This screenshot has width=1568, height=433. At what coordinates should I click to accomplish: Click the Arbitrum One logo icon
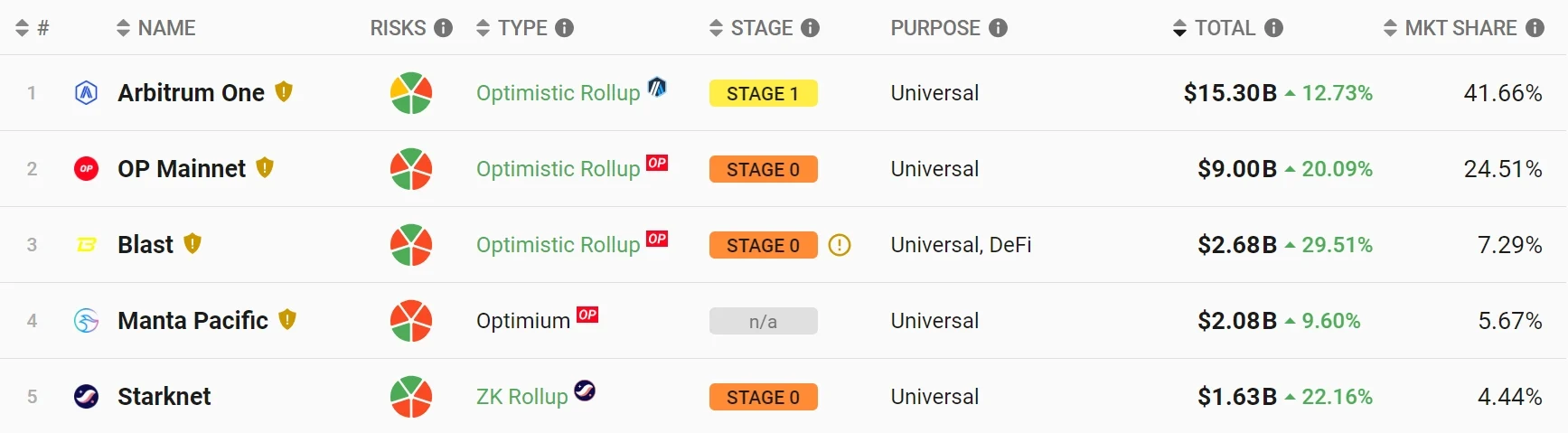pos(86,92)
